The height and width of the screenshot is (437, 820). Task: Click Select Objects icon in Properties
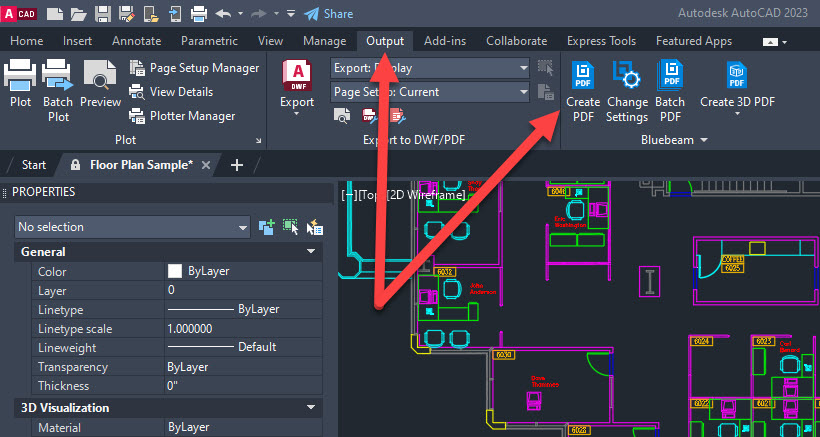click(291, 227)
